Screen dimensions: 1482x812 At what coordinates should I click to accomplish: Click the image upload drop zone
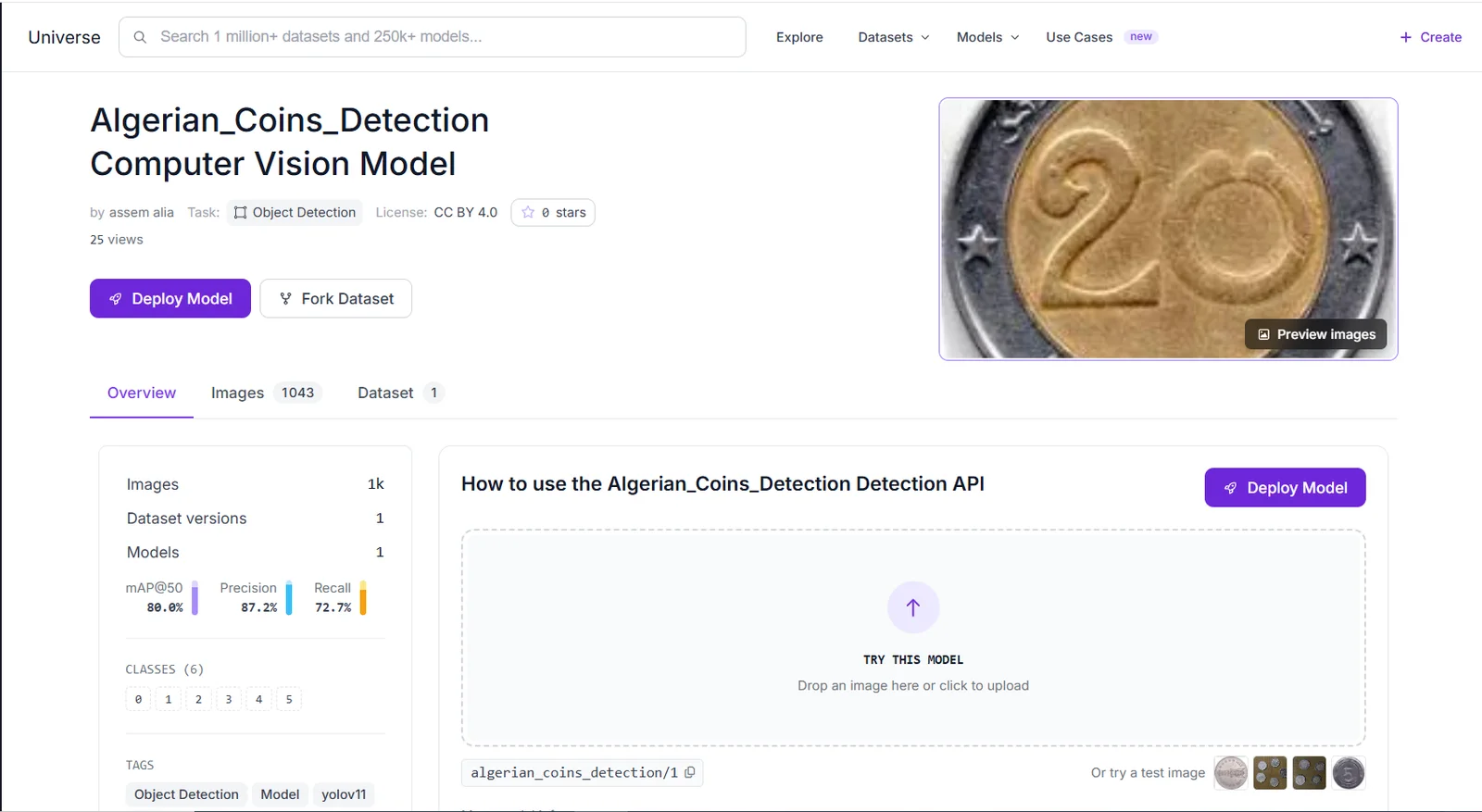click(913, 638)
